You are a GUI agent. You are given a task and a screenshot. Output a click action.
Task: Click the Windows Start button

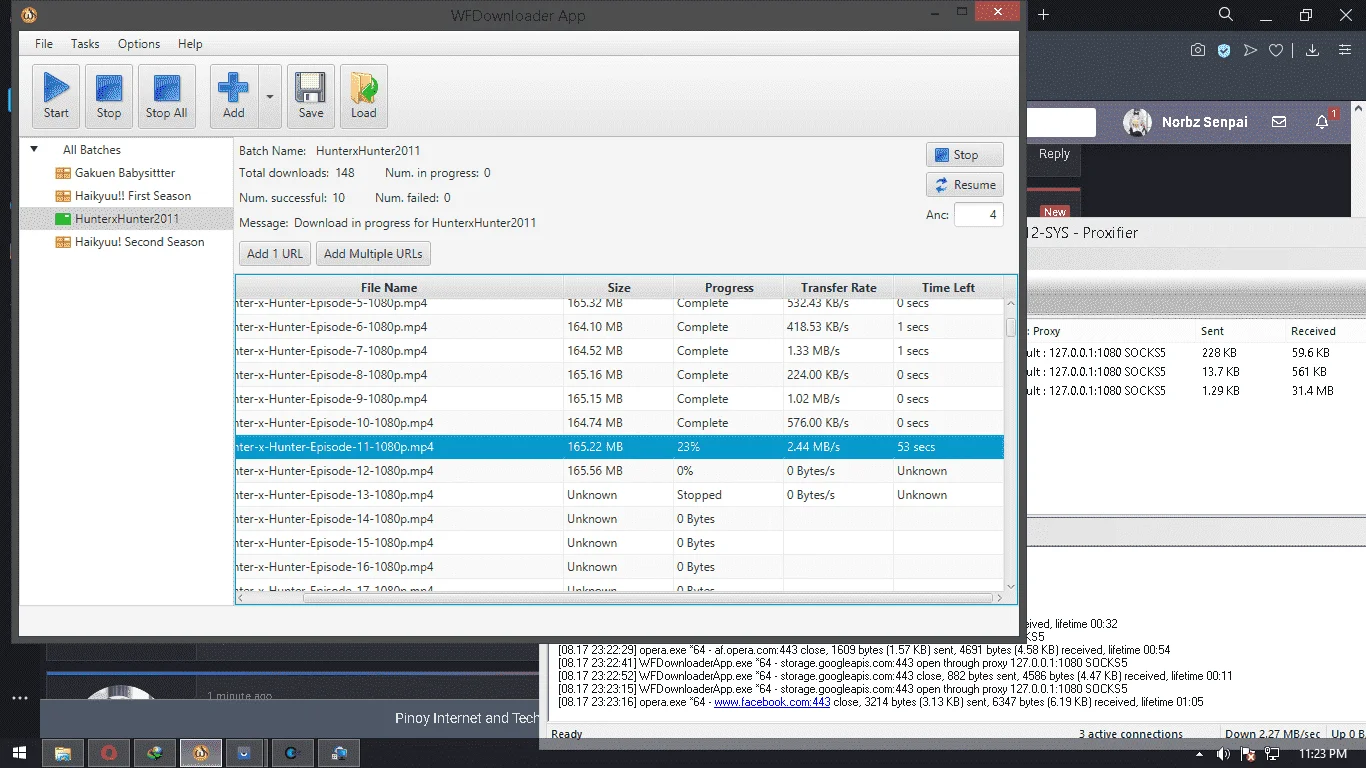click(20, 753)
